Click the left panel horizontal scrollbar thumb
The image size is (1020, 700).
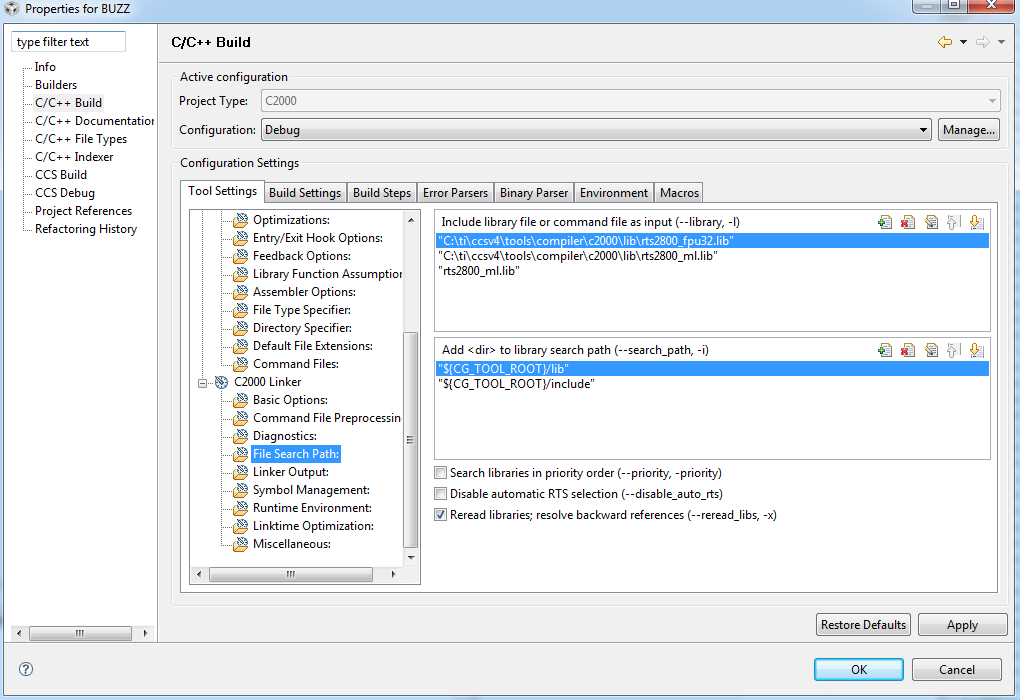tap(80, 633)
